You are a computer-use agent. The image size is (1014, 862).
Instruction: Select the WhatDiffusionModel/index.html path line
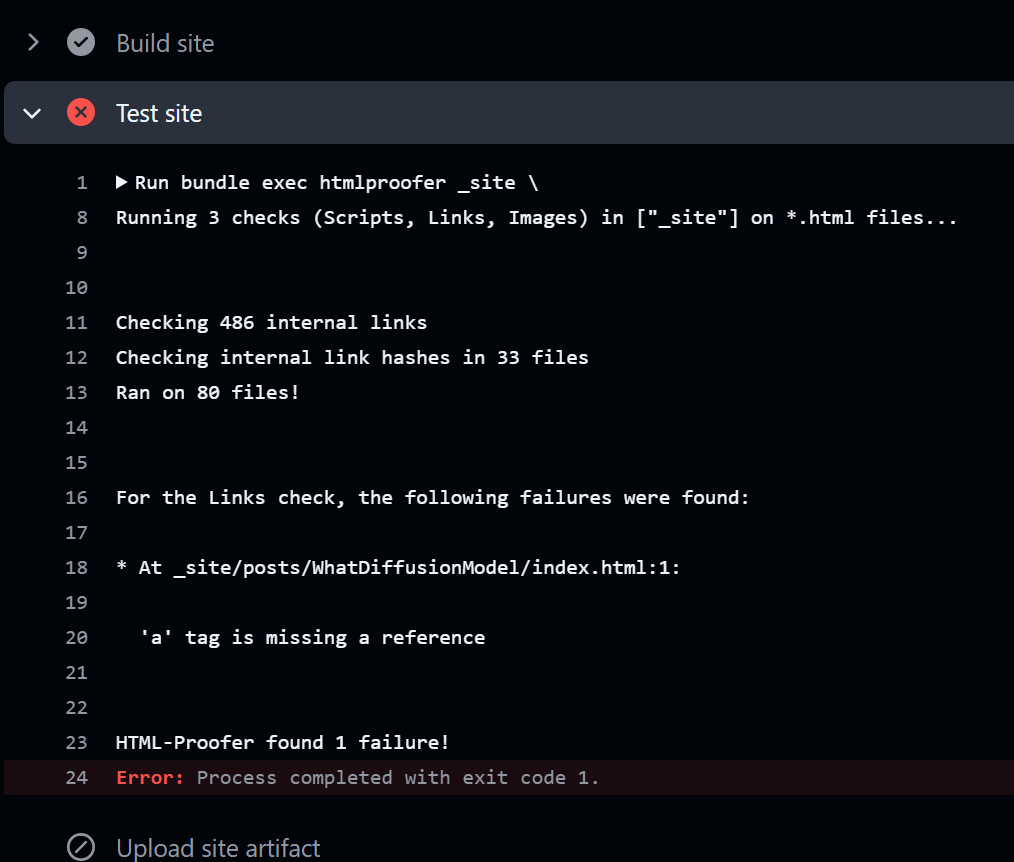tap(398, 568)
